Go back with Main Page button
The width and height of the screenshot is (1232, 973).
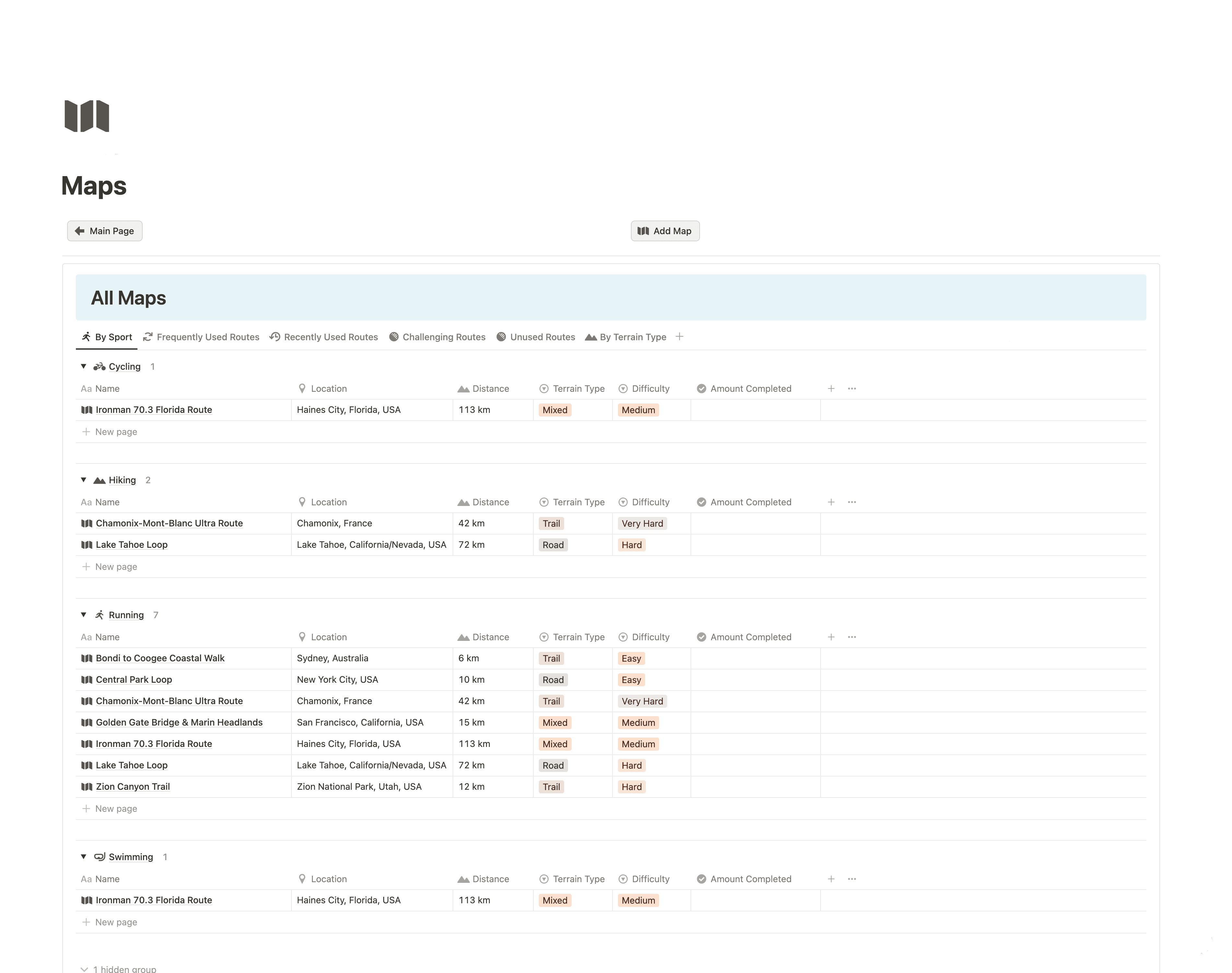pyautogui.click(x=105, y=231)
